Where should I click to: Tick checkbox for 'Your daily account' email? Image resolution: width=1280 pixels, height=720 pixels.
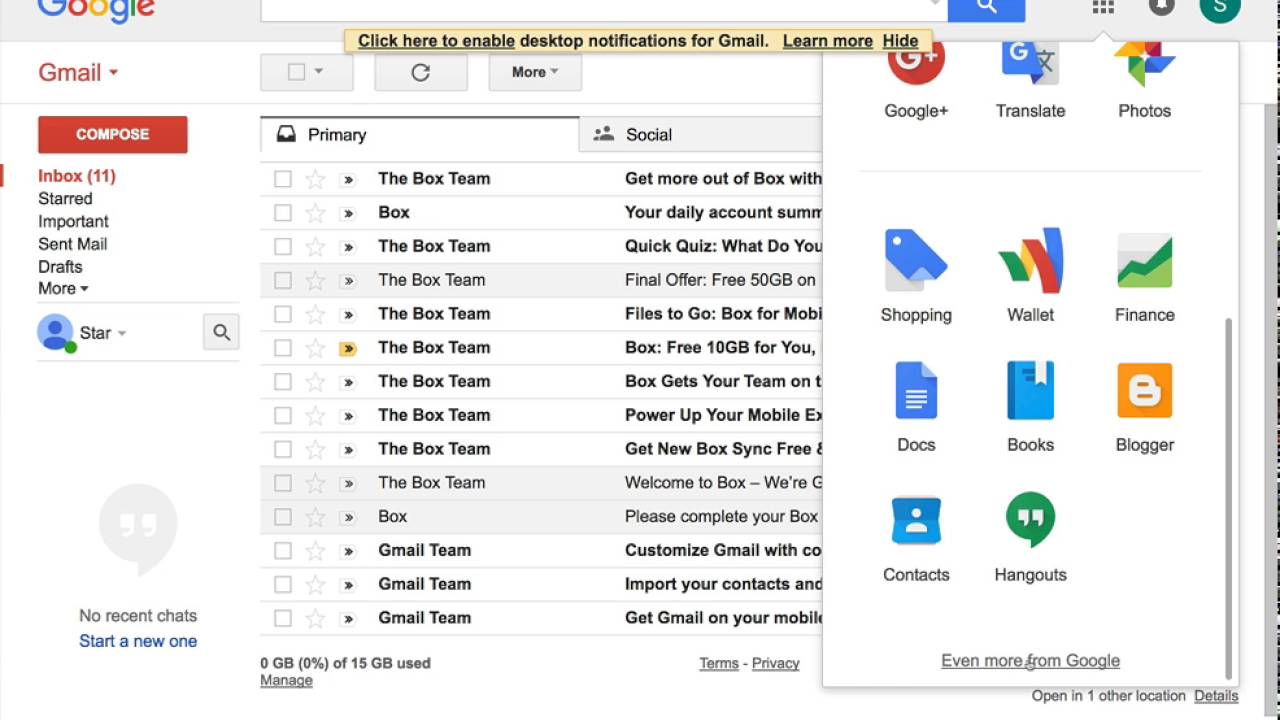pos(283,213)
